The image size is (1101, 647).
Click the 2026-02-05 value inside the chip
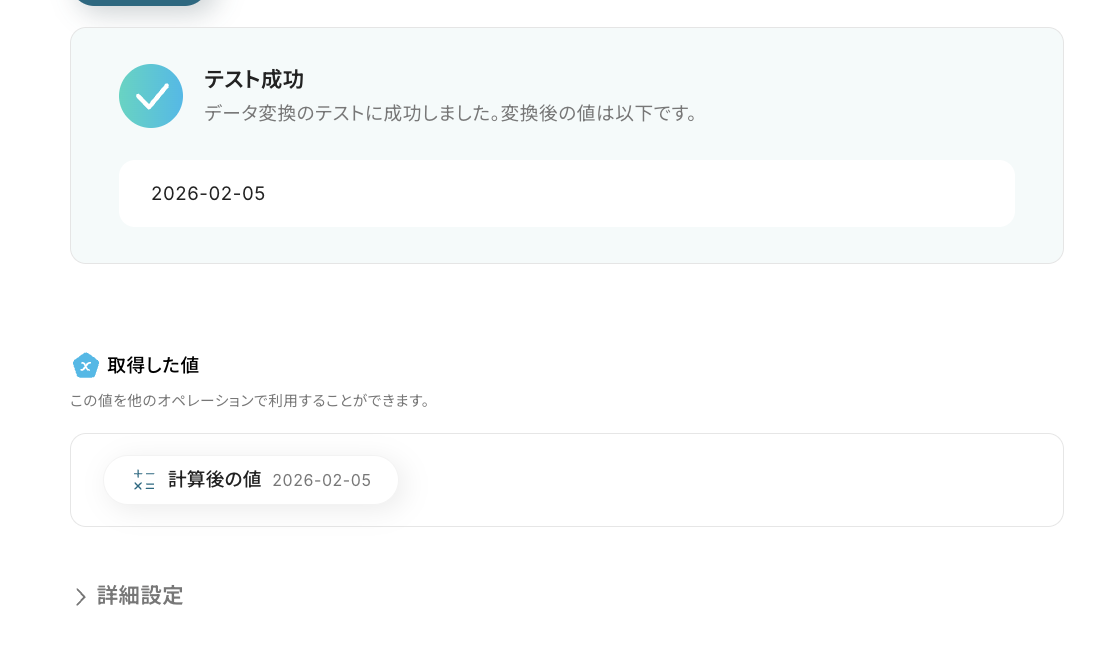tap(321, 481)
